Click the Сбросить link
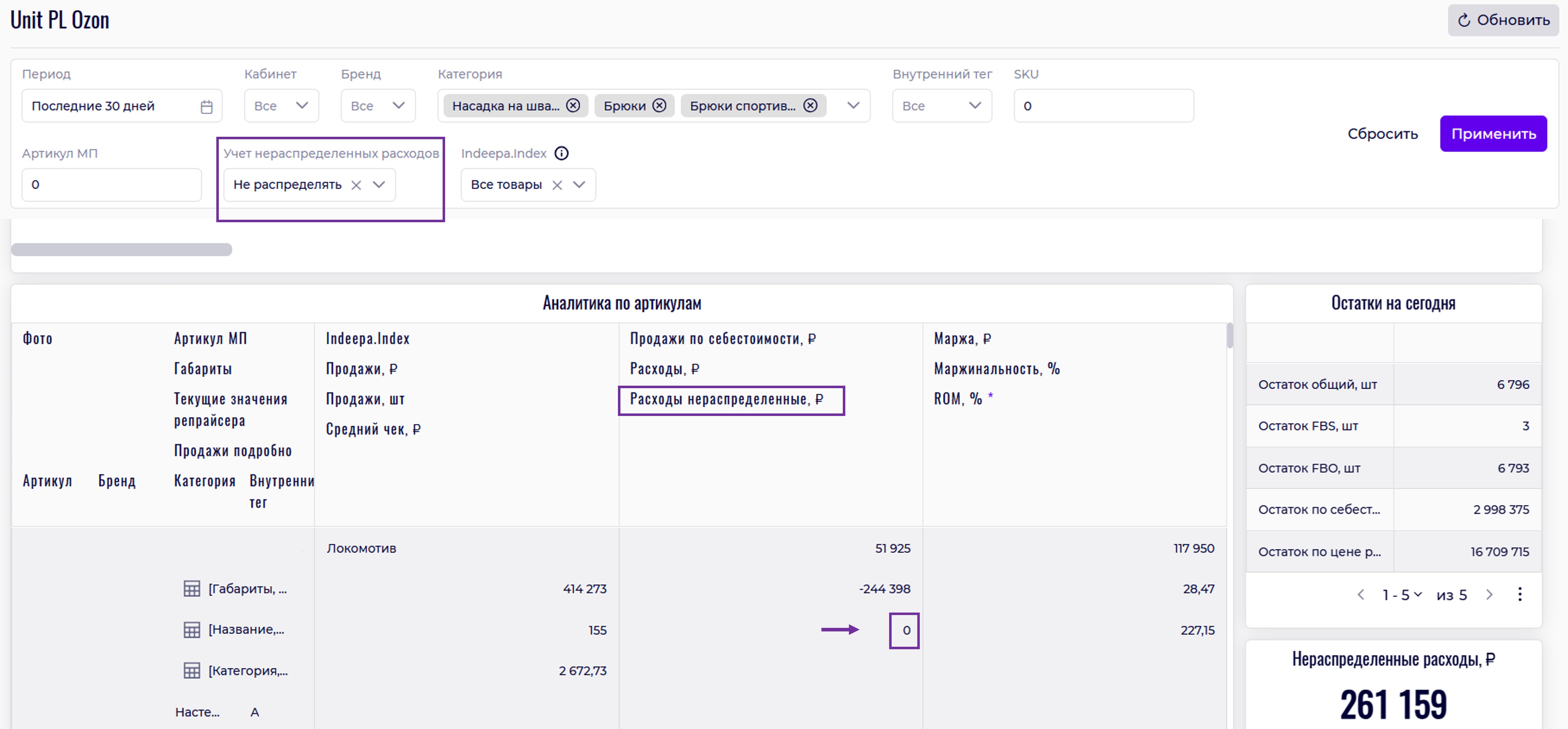This screenshot has height=729, width=1568. 1382,134
